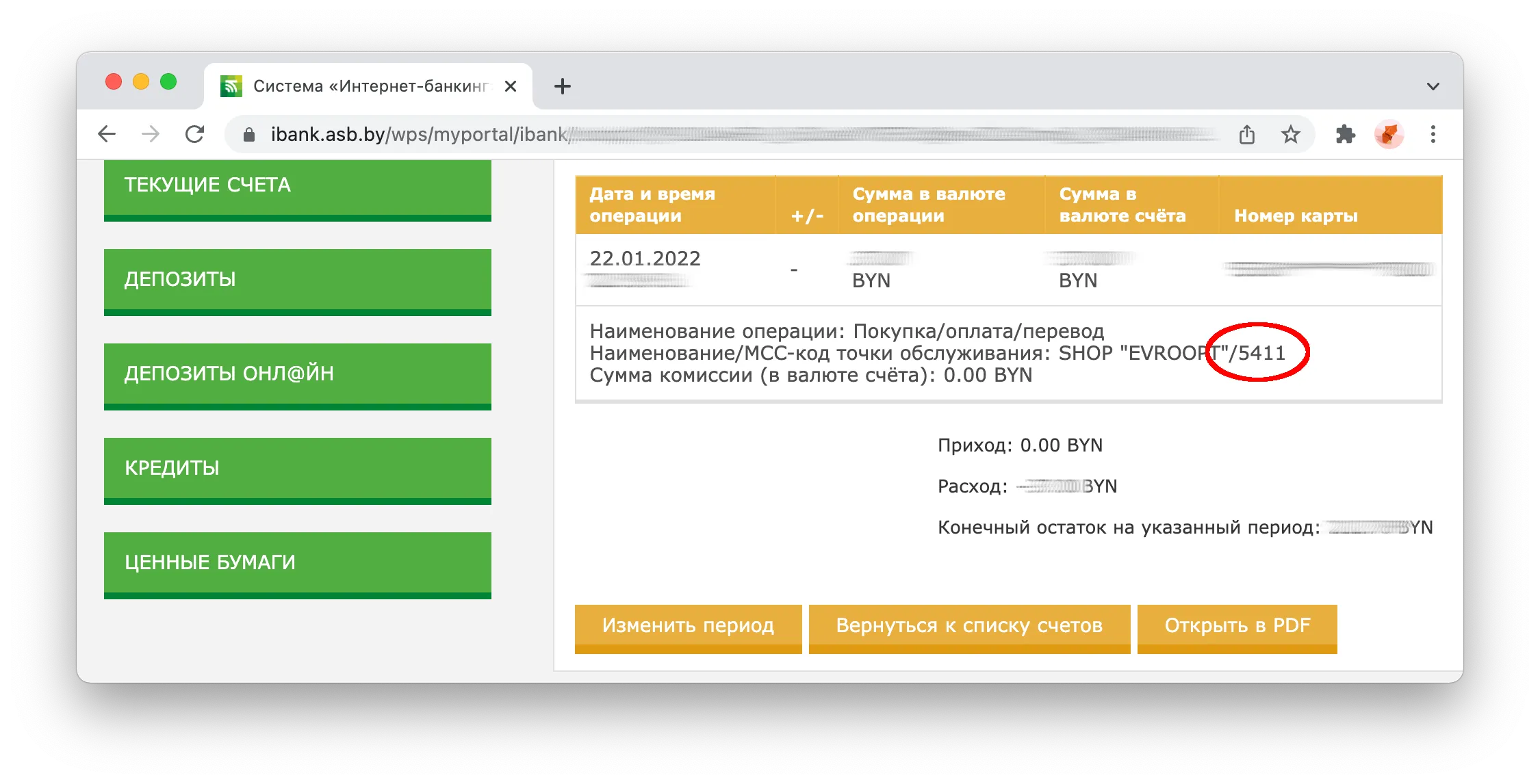Open a new tab with the plus button
The width and height of the screenshot is (1540, 784).
click(x=563, y=86)
